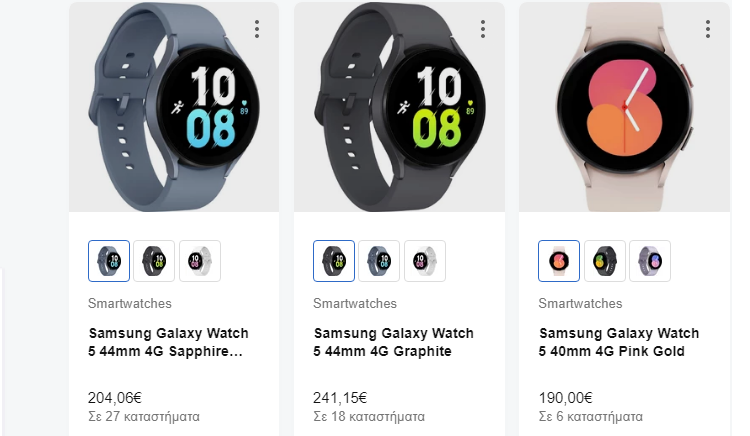Click large blue Sapphire watch image

pos(174,107)
